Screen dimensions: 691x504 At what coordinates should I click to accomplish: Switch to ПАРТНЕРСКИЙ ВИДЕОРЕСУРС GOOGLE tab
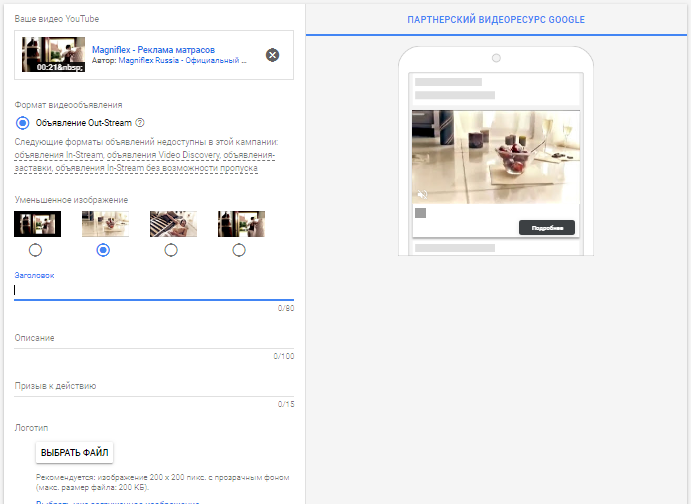(496, 20)
